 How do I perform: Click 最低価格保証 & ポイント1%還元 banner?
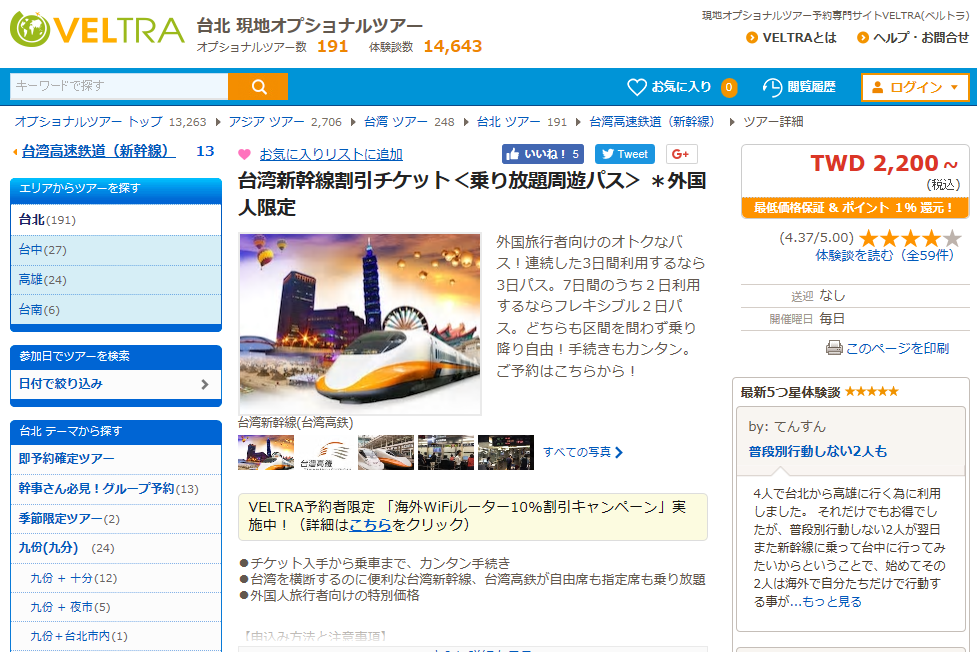tap(855, 208)
